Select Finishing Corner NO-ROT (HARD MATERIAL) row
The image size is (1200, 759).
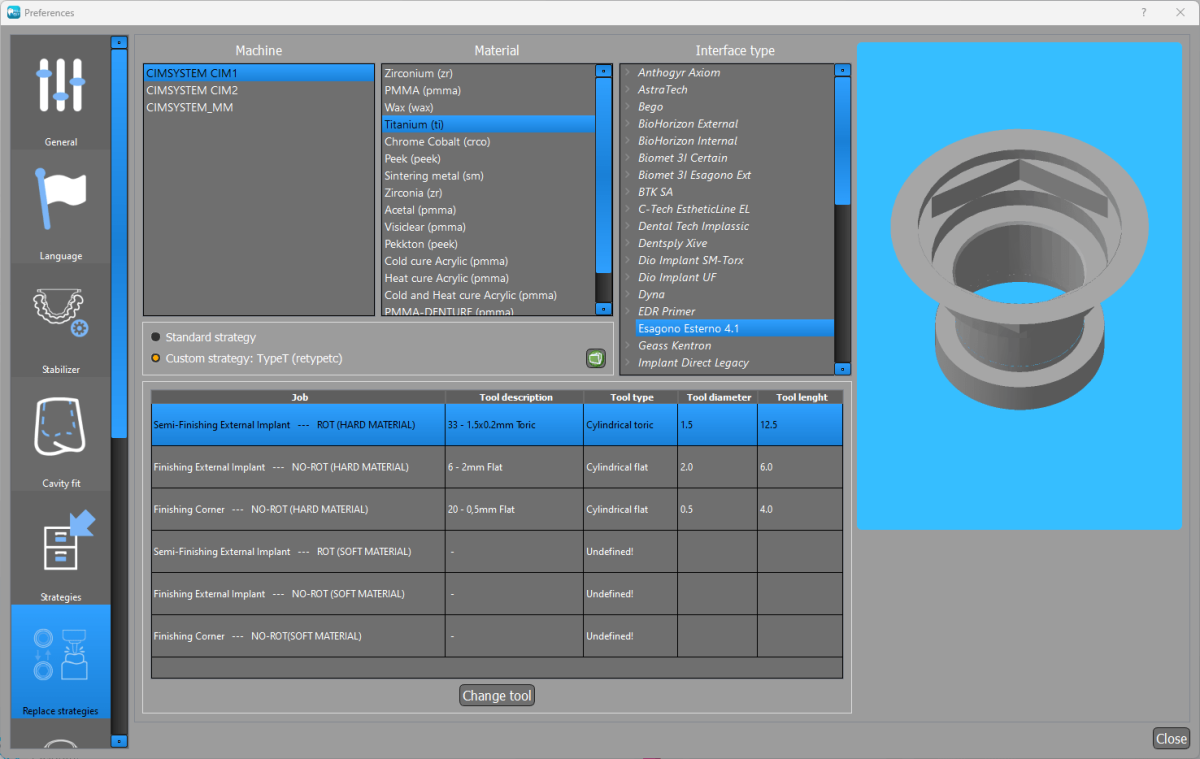point(497,509)
